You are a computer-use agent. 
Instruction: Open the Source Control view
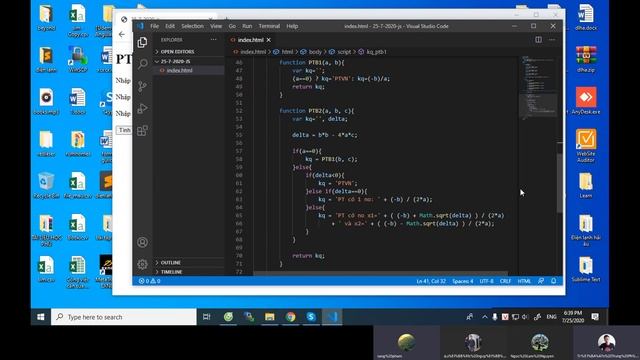click(x=142, y=86)
